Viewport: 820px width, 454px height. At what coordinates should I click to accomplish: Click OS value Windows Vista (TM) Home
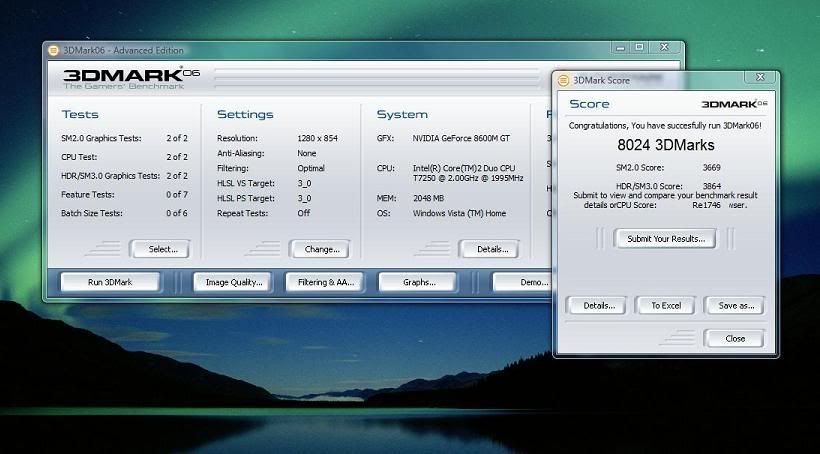(459, 213)
